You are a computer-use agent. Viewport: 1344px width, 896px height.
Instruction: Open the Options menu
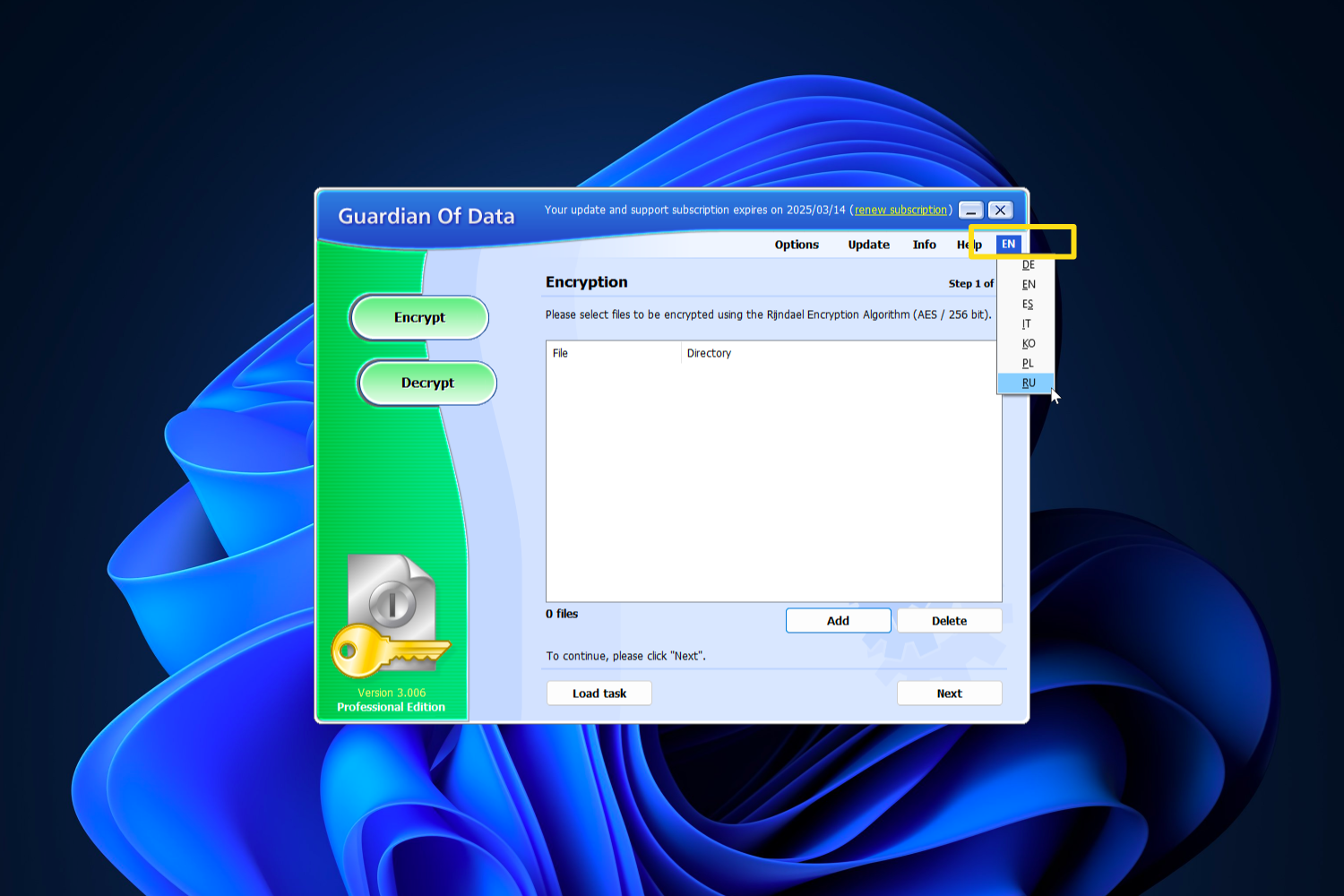[x=797, y=245]
